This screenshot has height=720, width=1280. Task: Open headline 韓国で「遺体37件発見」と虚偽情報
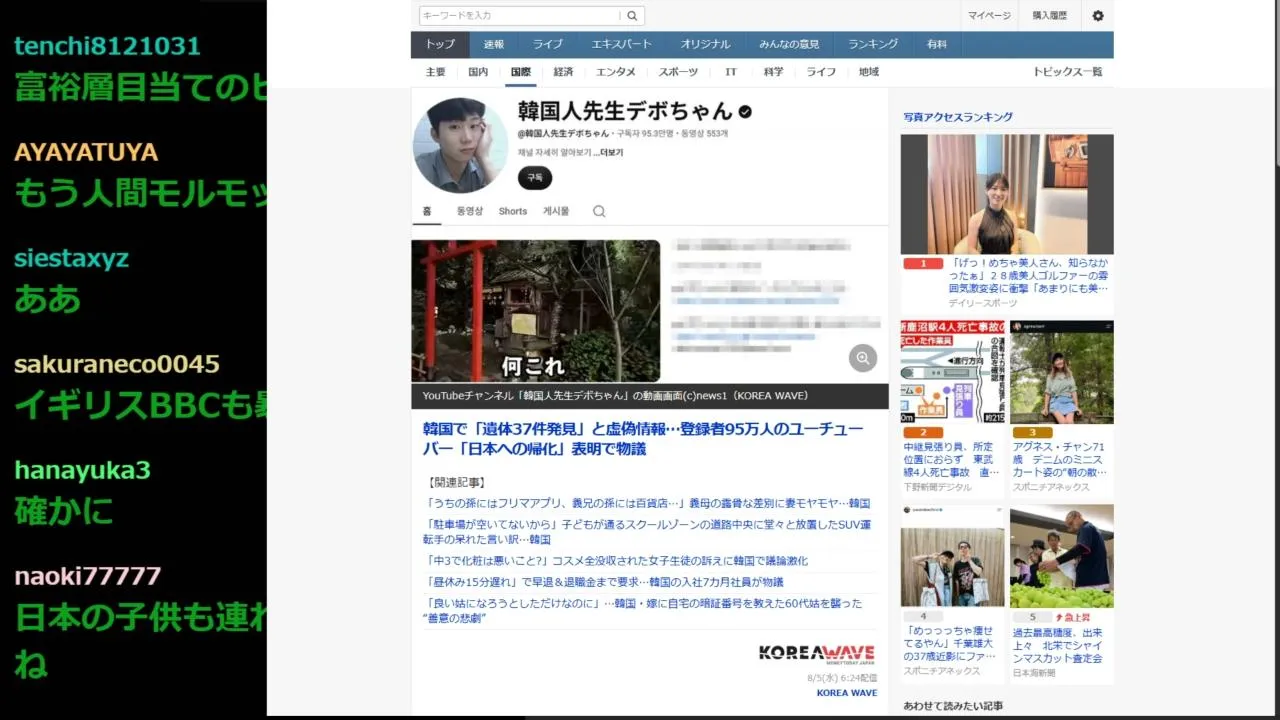pyautogui.click(x=643, y=438)
